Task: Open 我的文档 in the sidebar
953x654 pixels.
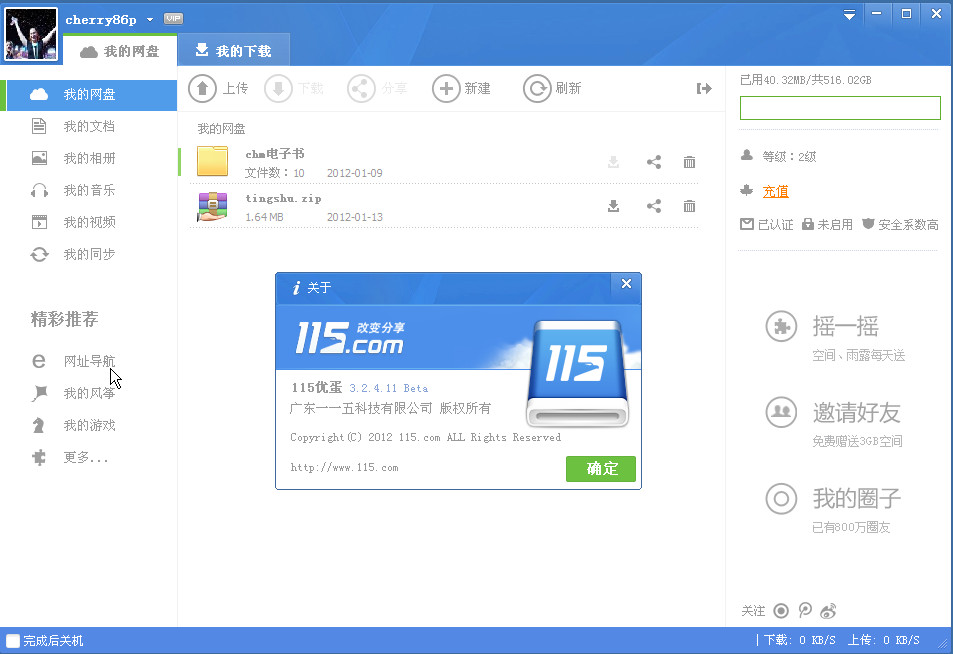Action: 89,126
